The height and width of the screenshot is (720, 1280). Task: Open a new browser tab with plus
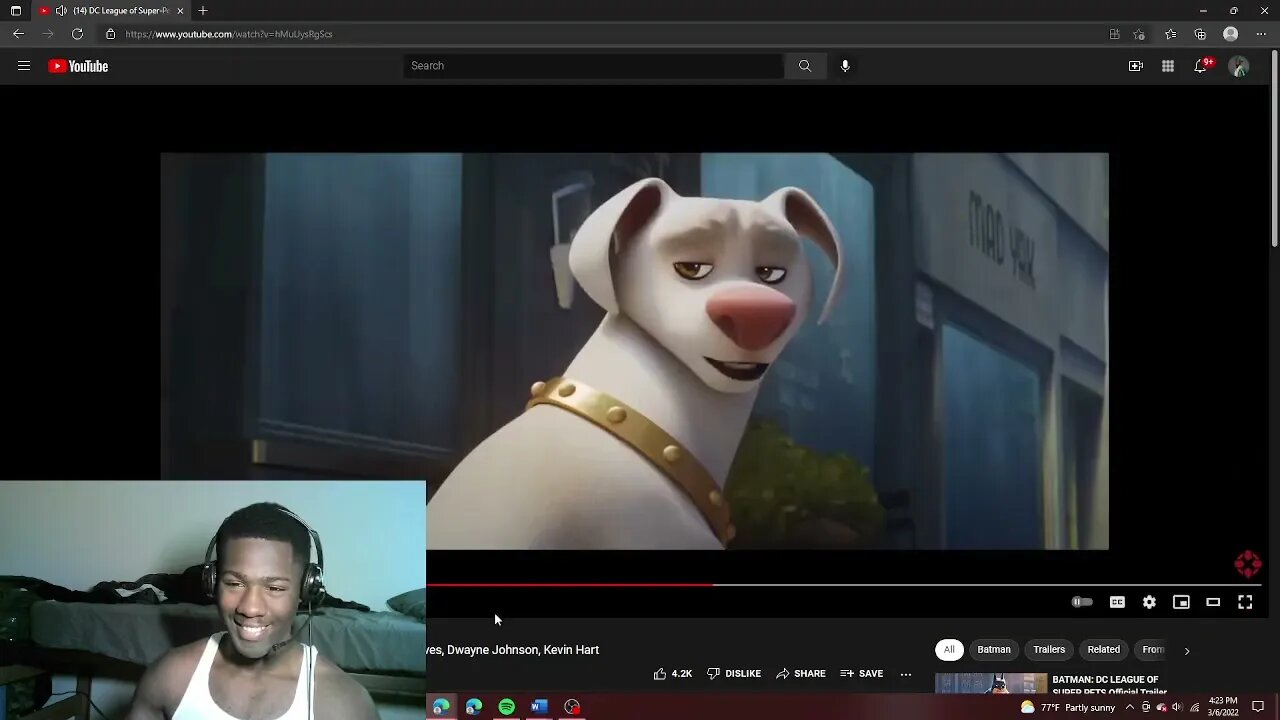pyautogui.click(x=203, y=10)
